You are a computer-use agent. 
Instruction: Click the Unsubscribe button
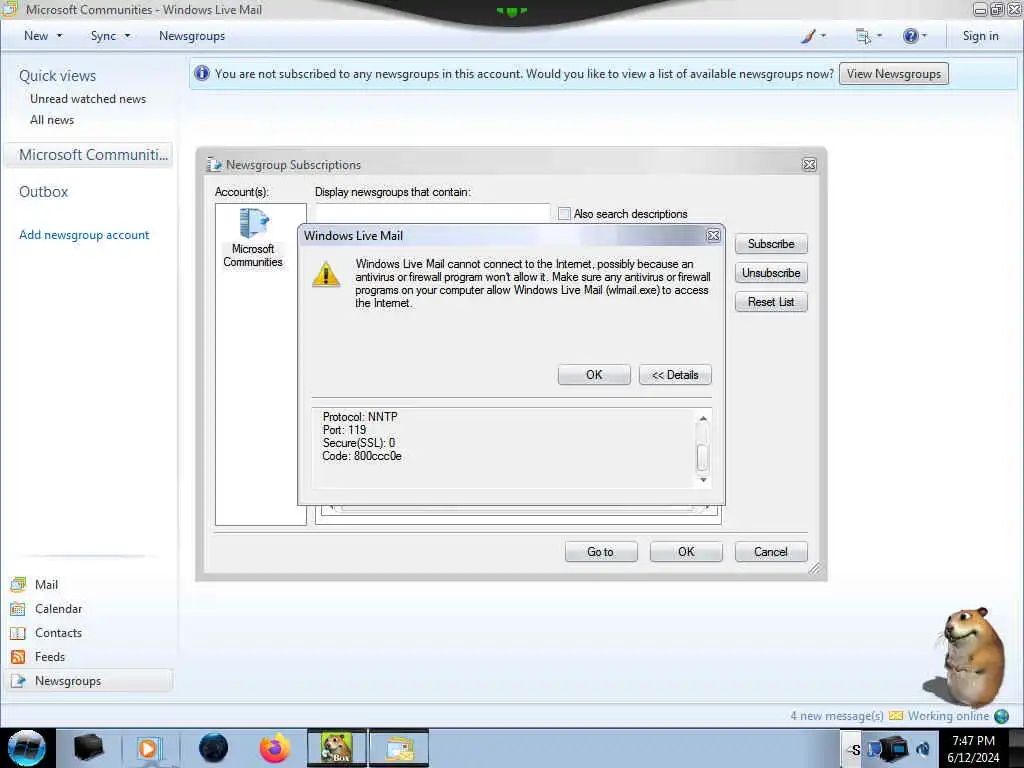(771, 273)
